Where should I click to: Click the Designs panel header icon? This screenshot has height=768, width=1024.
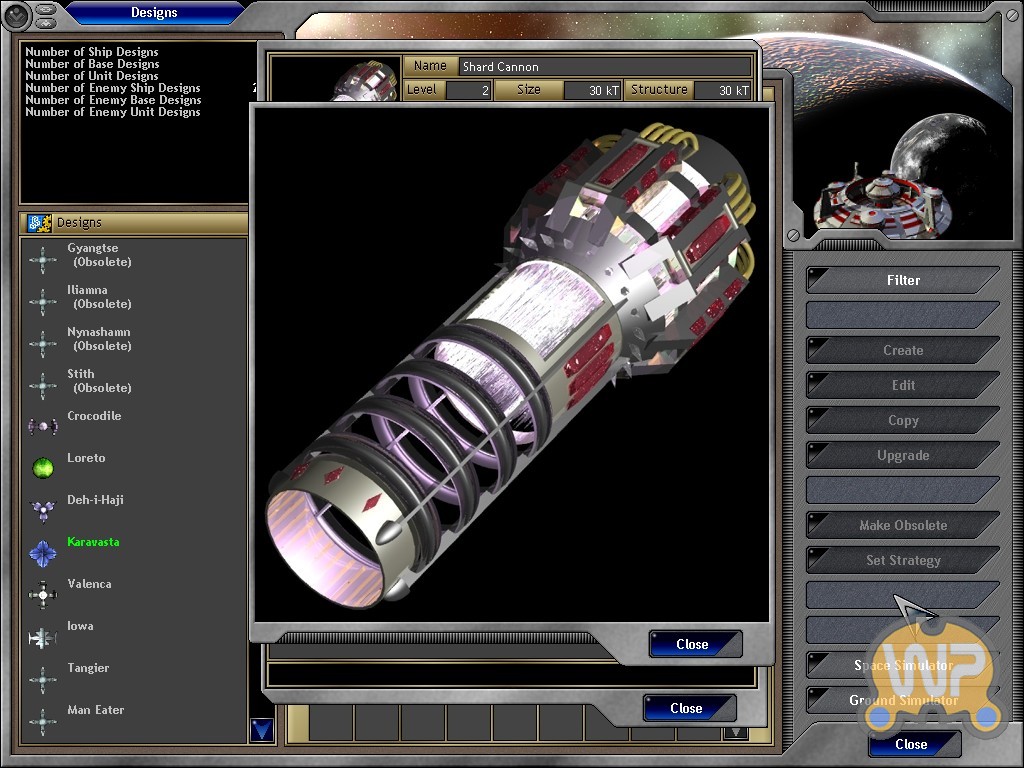click(x=39, y=223)
